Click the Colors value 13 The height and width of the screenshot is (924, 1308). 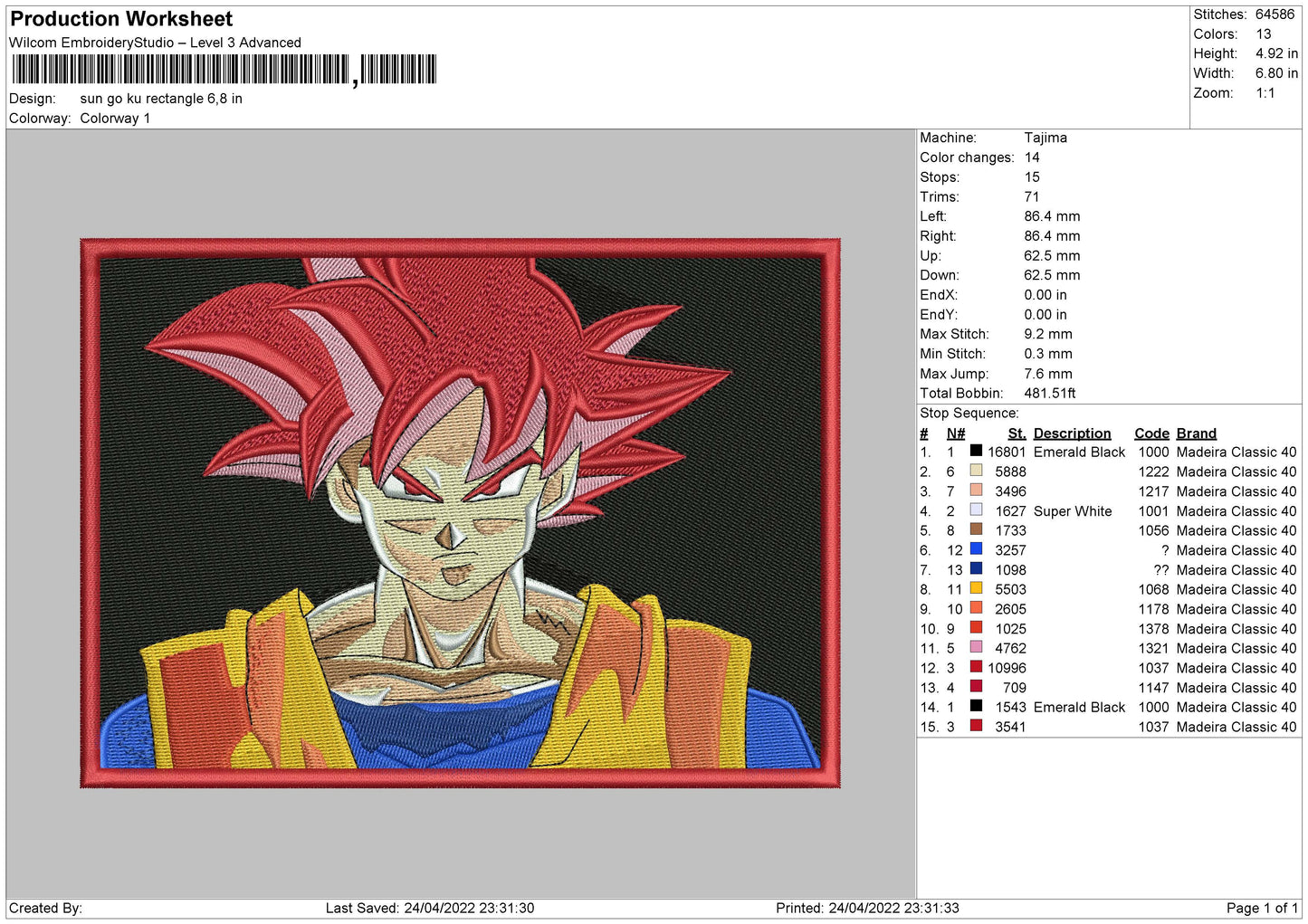pyautogui.click(x=1264, y=34)
